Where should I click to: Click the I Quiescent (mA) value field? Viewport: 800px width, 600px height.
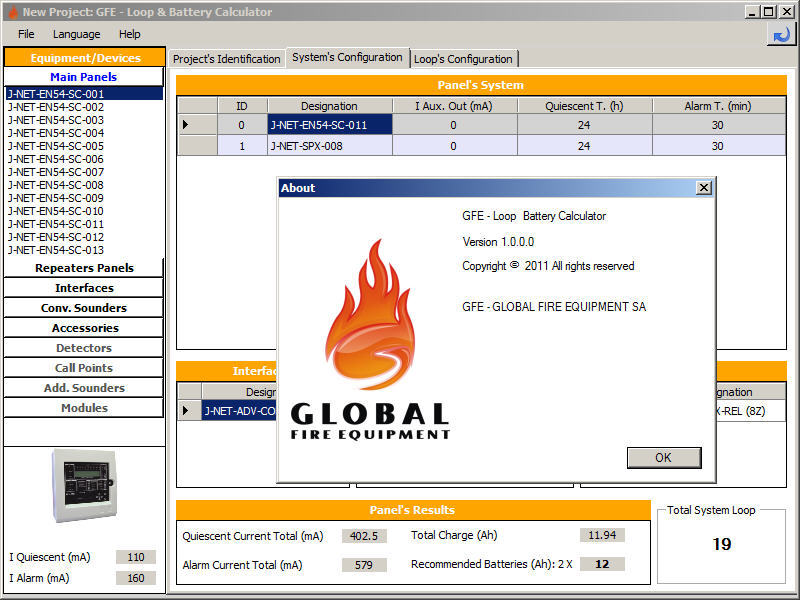(x=135, y=557)
